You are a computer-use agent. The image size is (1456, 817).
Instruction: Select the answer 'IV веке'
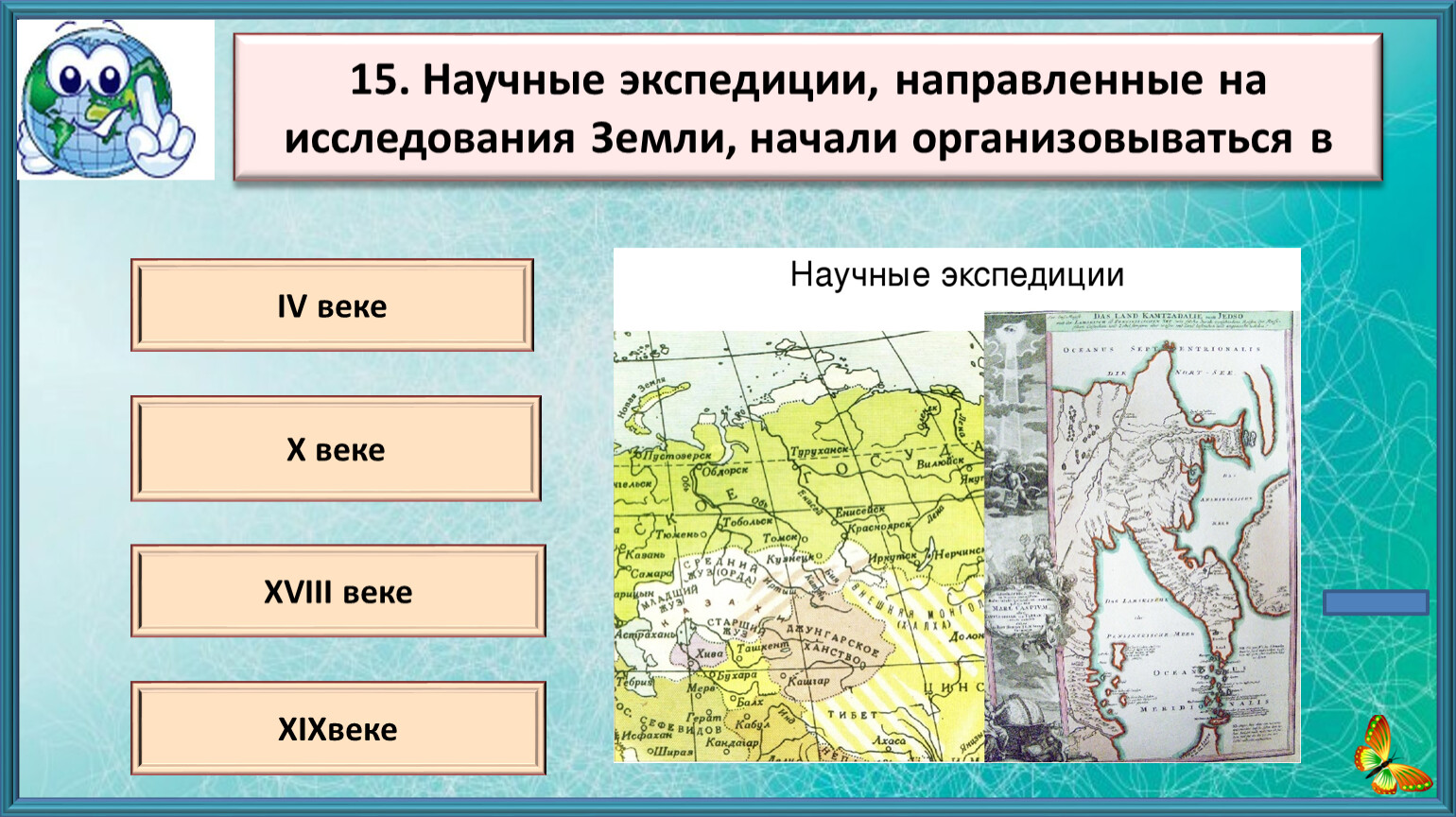pos(332,305)
